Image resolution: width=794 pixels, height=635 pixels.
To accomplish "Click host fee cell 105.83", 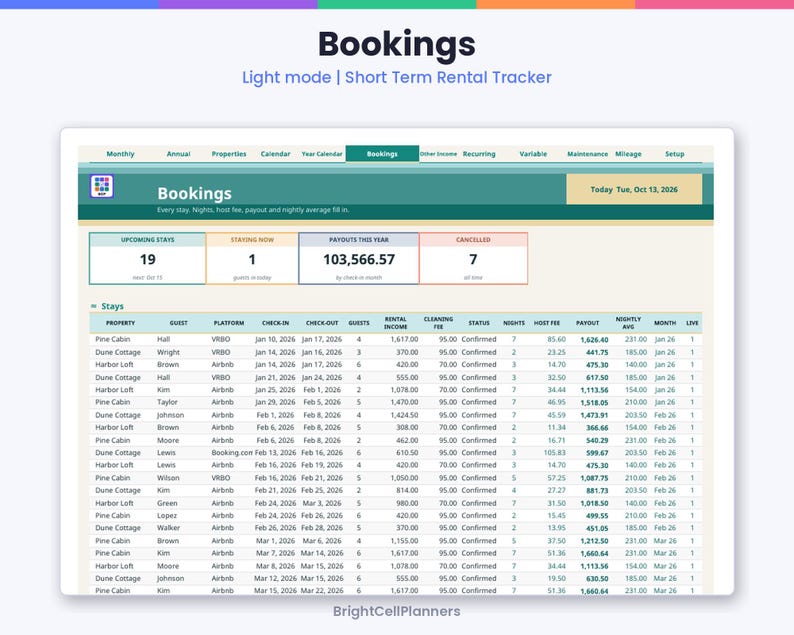I will [554, 453].
